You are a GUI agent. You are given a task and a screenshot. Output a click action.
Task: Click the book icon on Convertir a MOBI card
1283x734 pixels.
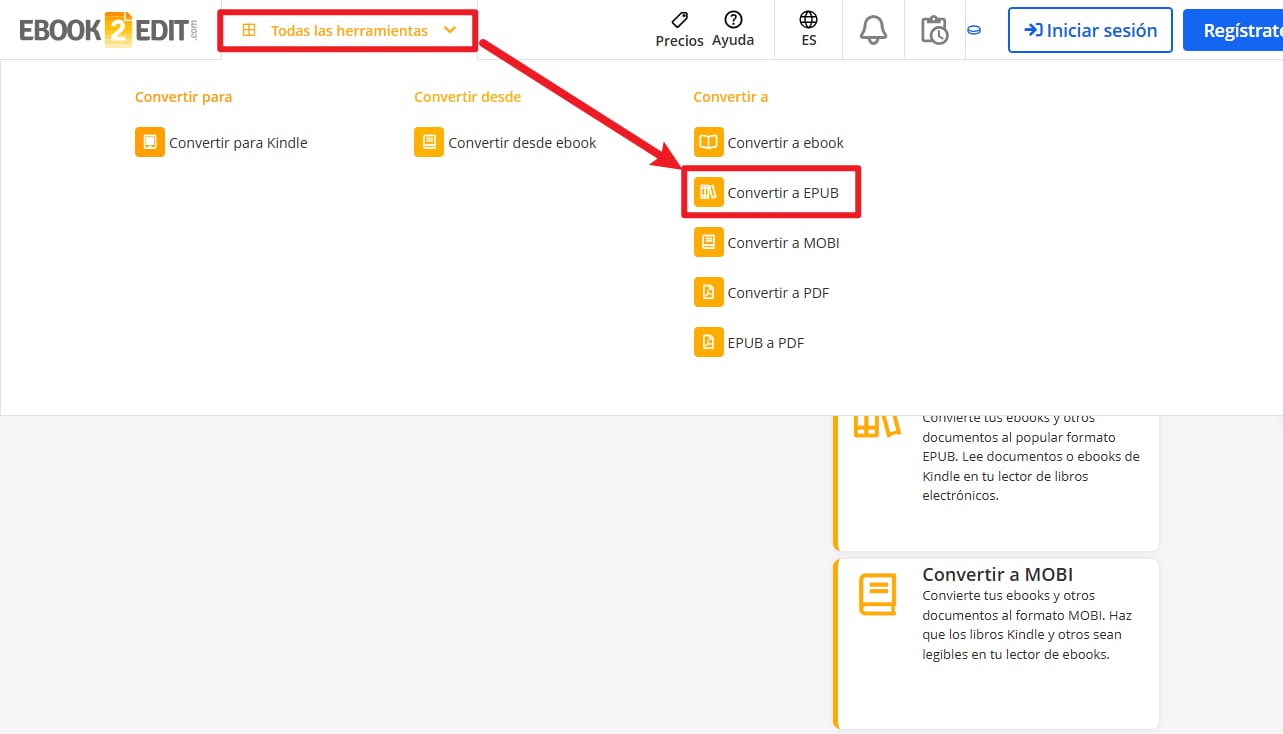point(876,593)
